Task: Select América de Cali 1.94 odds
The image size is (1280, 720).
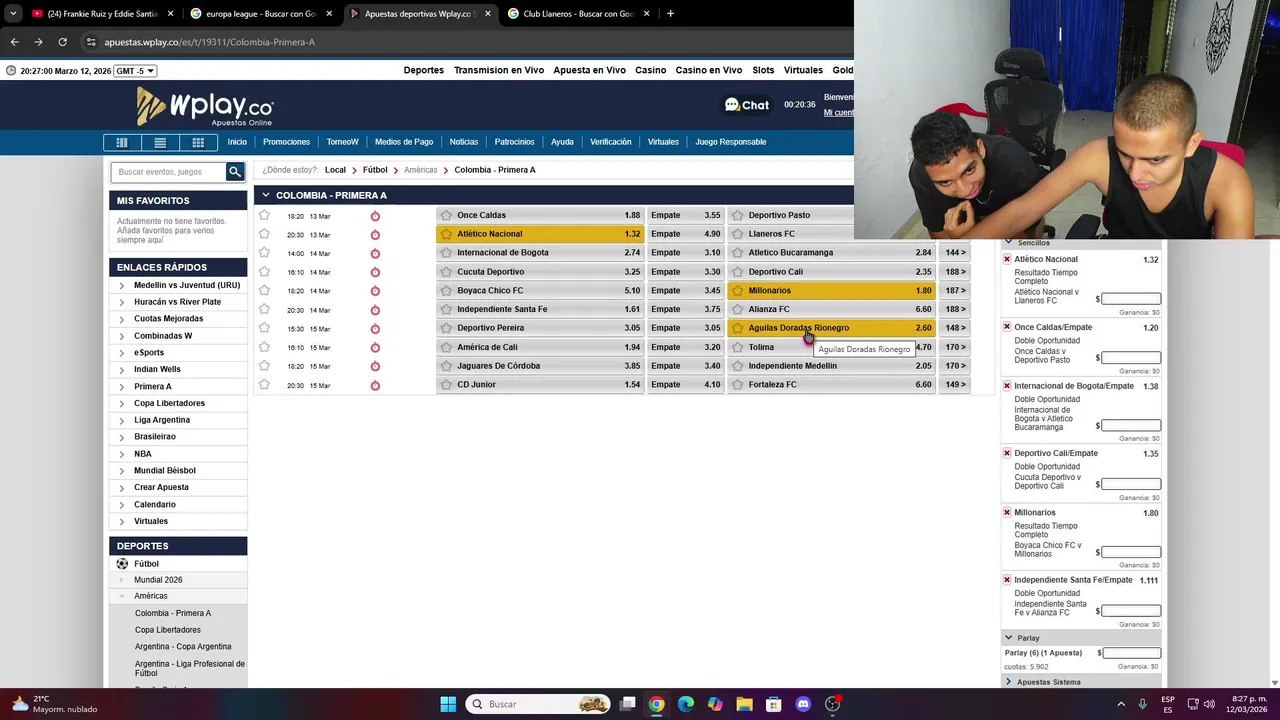Action: pyautogui.click(x=540, y=347)
